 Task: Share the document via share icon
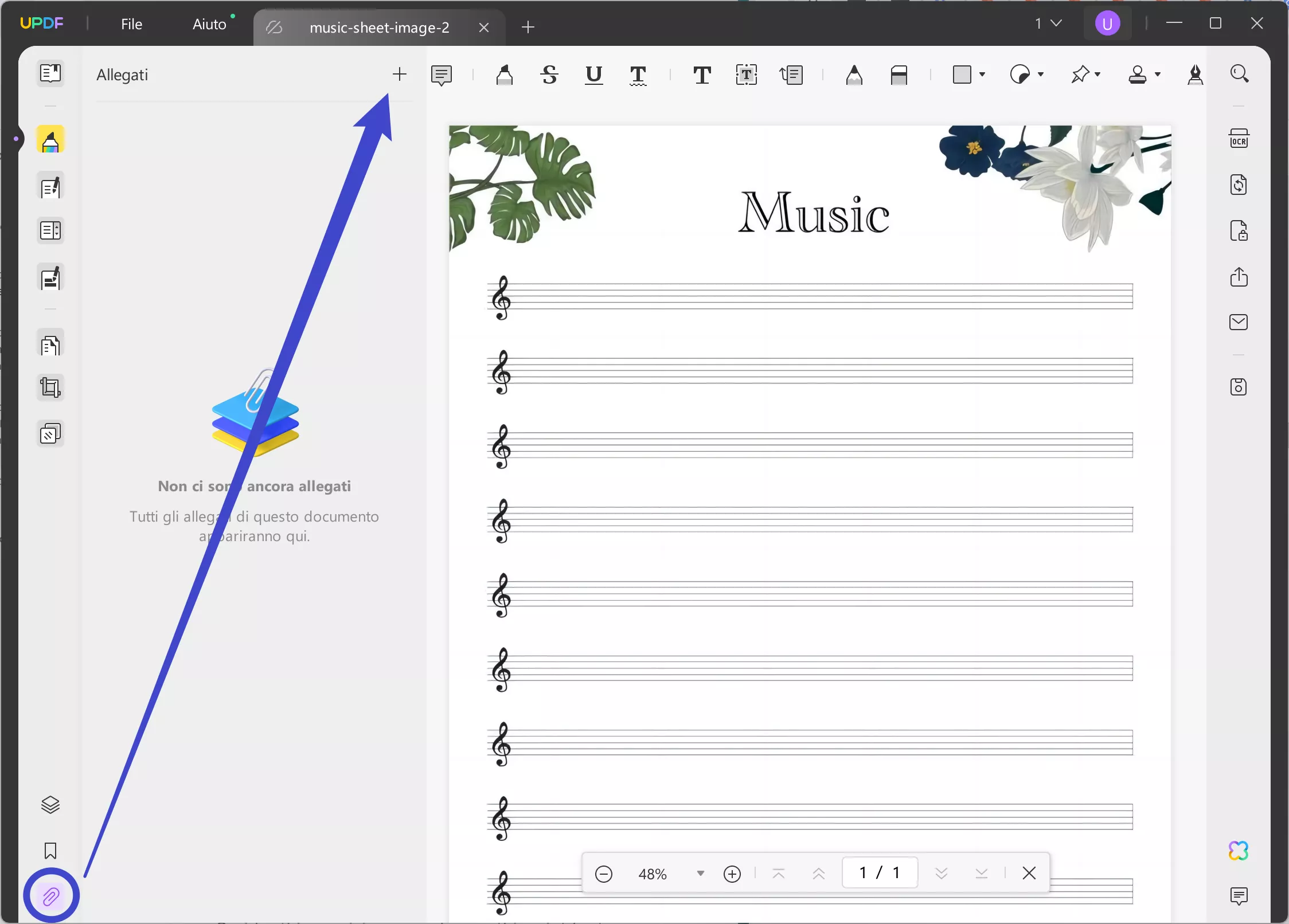1239,277
